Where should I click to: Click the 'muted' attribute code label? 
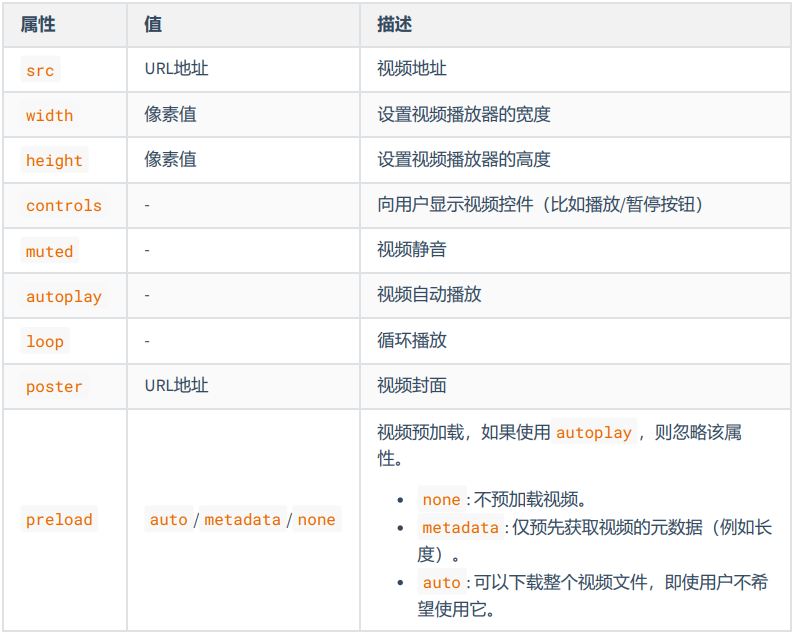pyautogui.click(x=49, y=252)
